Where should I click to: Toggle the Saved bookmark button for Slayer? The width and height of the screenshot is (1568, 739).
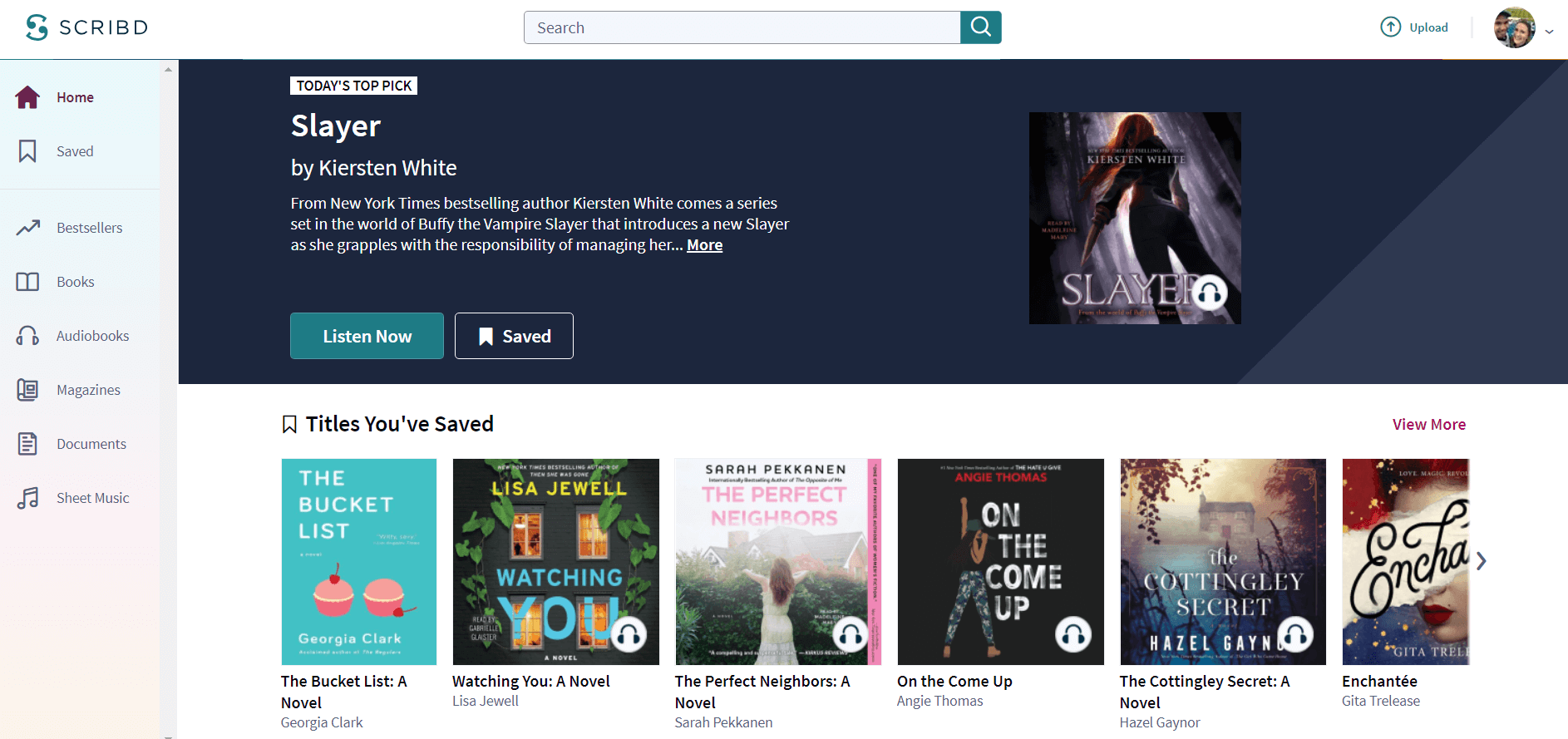[514, 336]
